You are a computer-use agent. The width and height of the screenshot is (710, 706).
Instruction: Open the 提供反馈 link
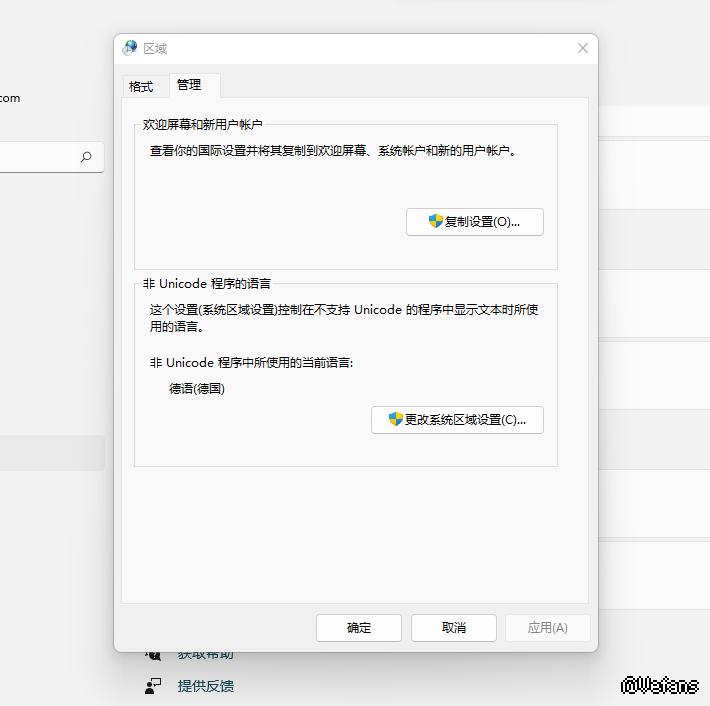point(206,686)
